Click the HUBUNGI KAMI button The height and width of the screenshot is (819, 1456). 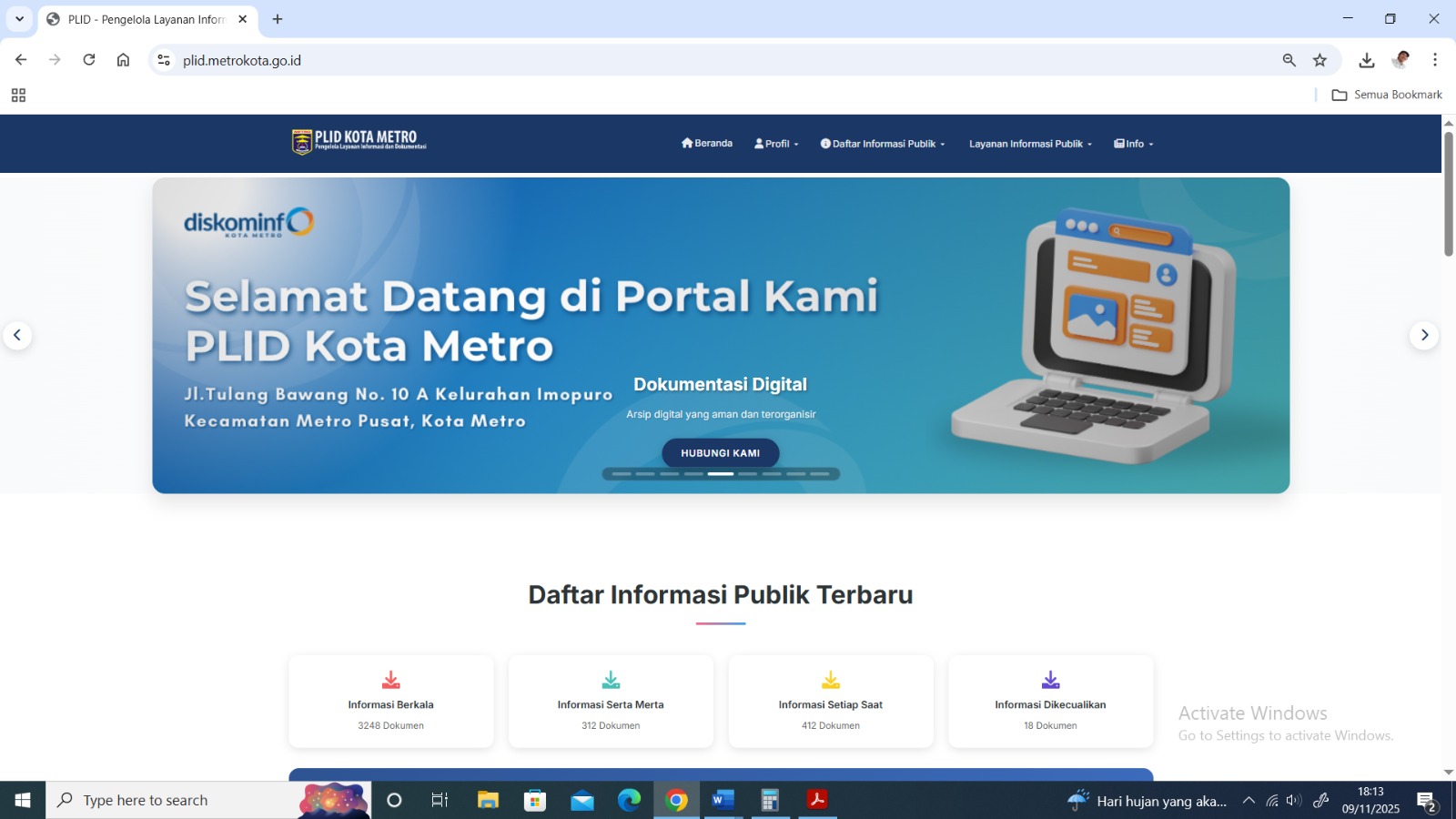(x=720, y=453)
